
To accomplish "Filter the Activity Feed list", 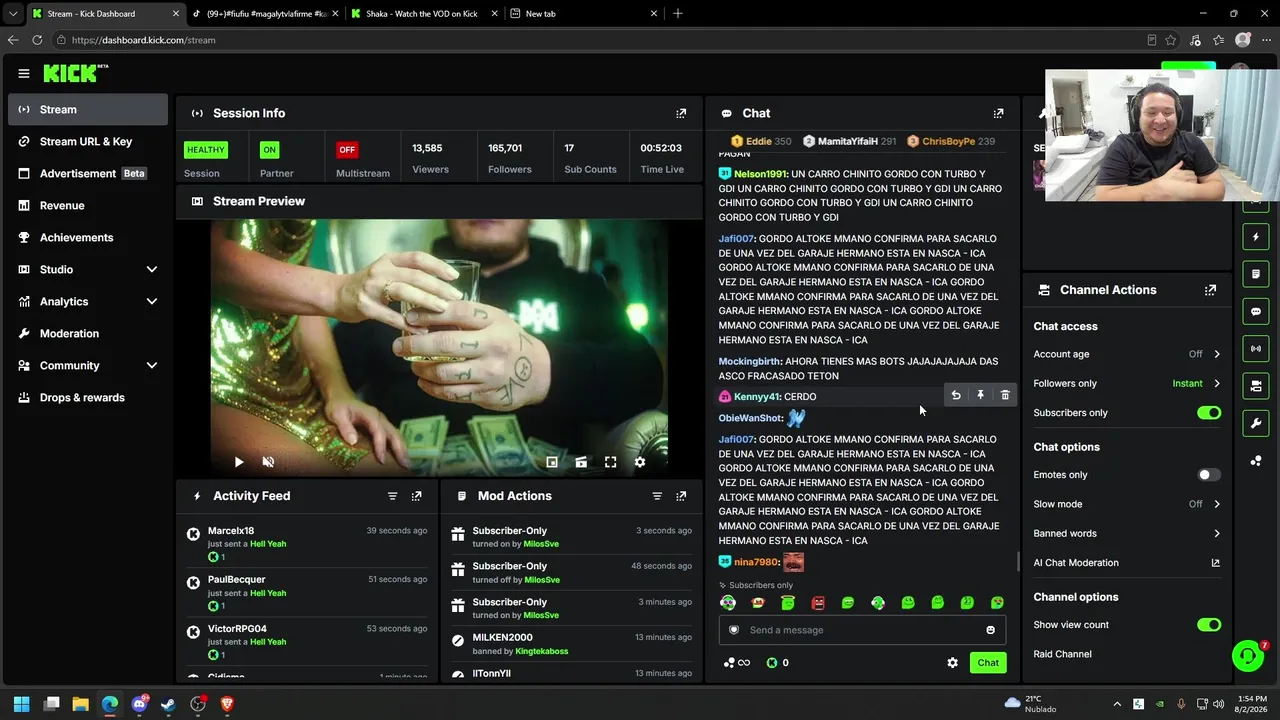I will (392, 496).
